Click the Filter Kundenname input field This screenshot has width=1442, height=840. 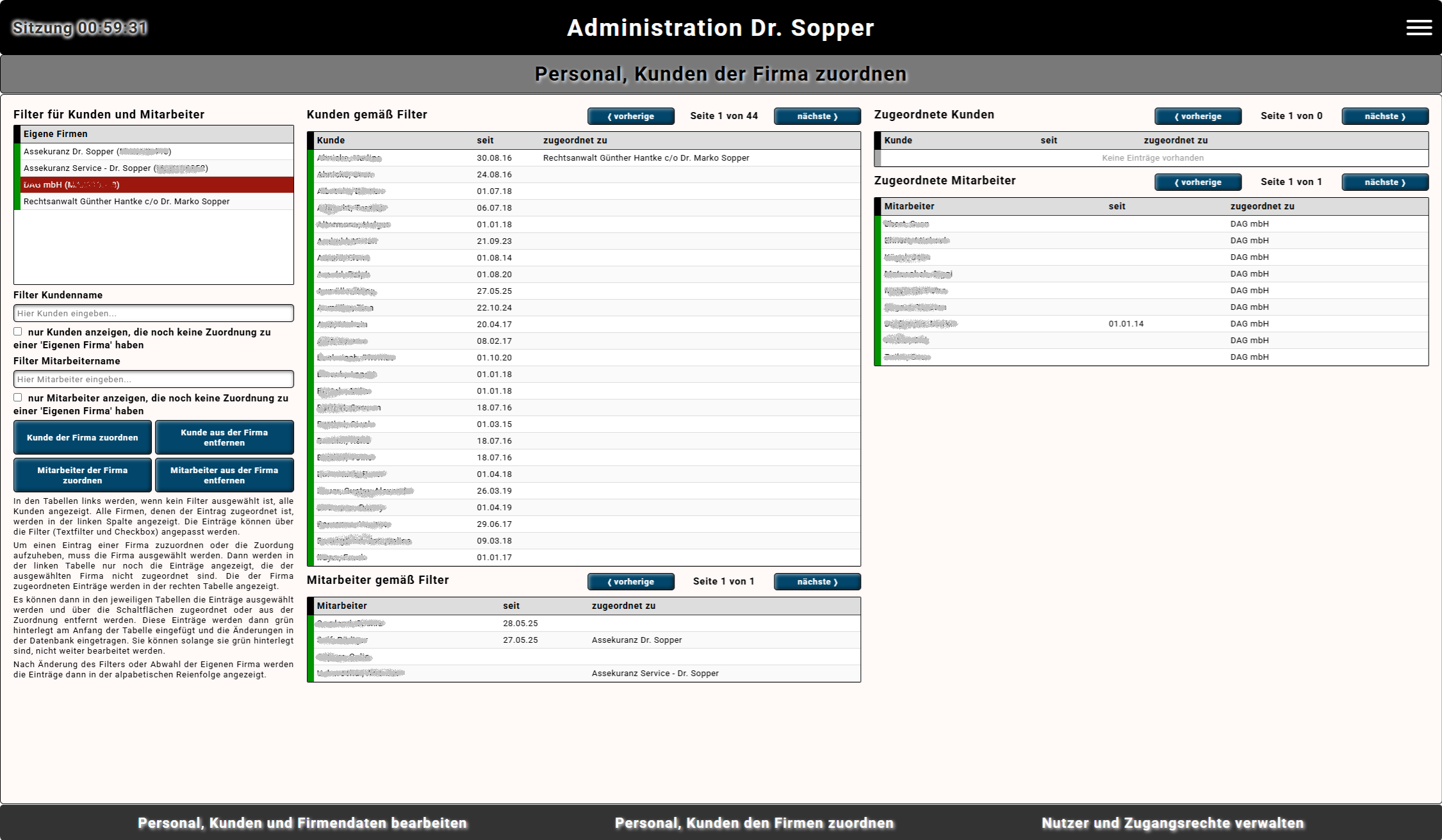click(x=153, y=313)
